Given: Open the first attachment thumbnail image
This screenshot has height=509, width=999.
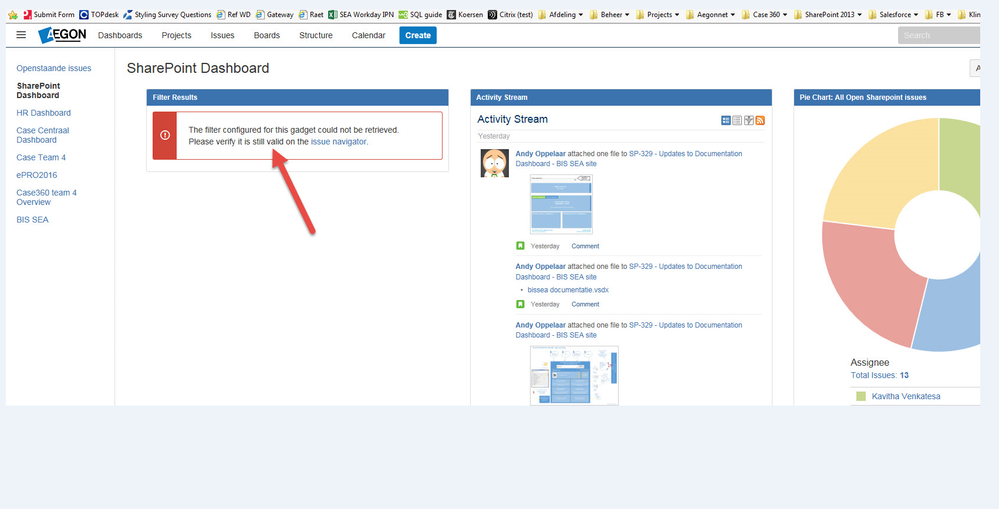Looking at the screenshot, I should point(561,204).
